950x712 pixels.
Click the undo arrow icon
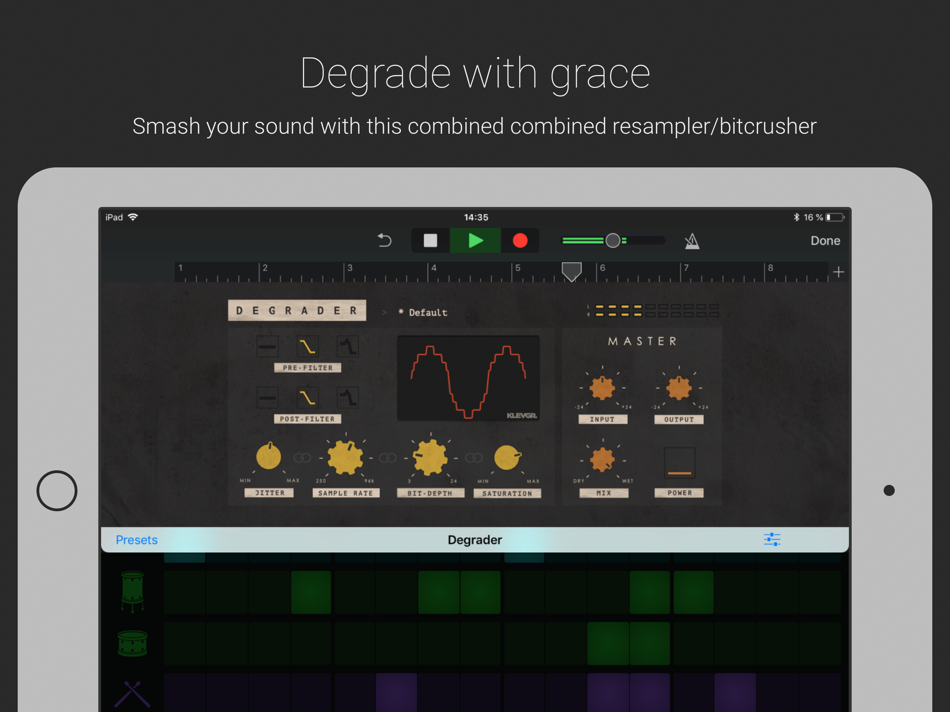point(385,241)
